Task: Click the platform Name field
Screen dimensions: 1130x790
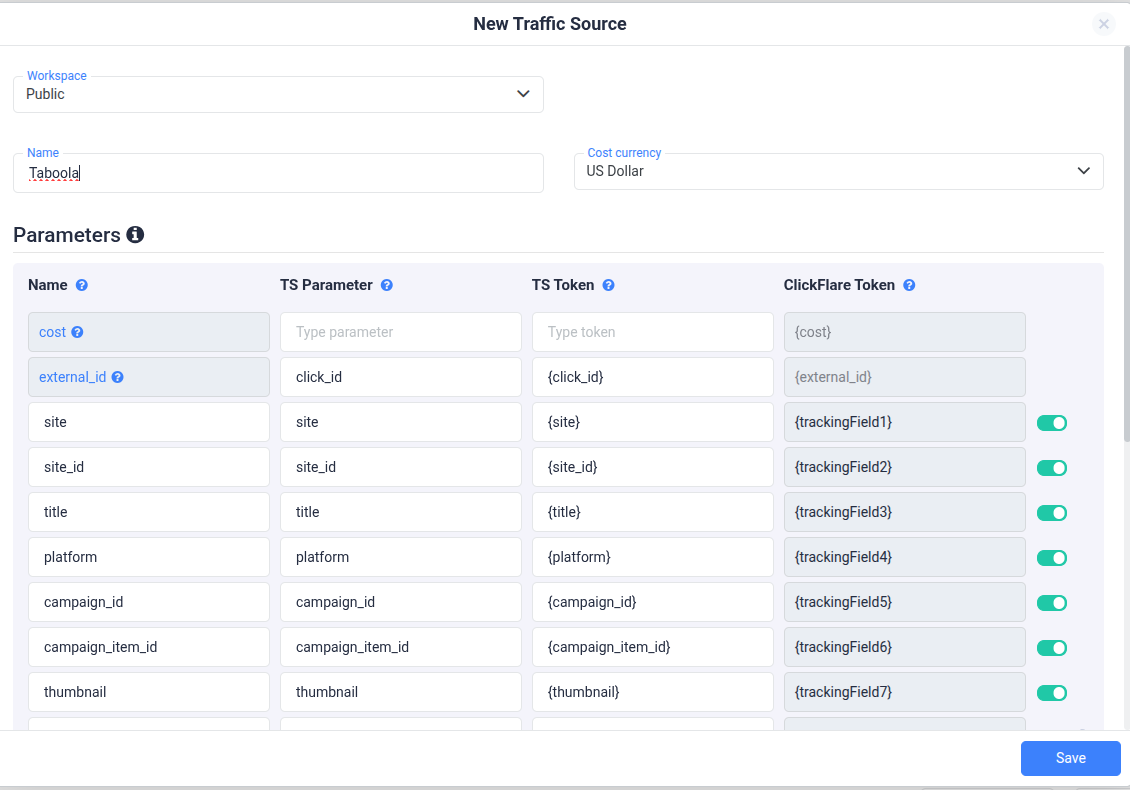Action: [149, 556]
